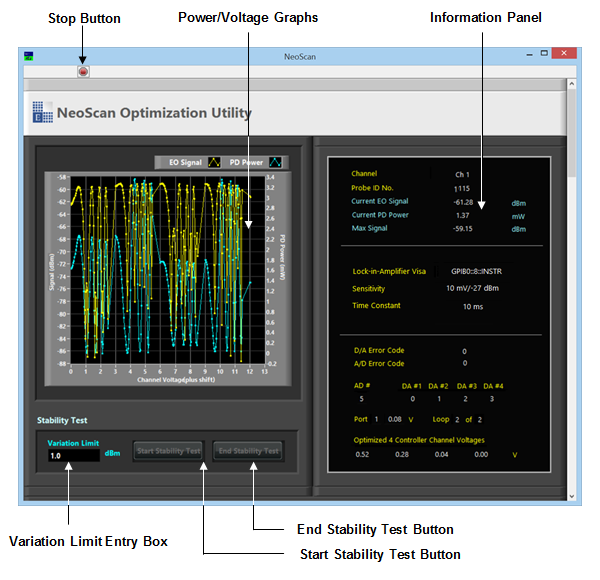This screenshot has height=580, width=600.
Task: Click inside the Power/Voltage graph plot area
Action: [165, 270]
